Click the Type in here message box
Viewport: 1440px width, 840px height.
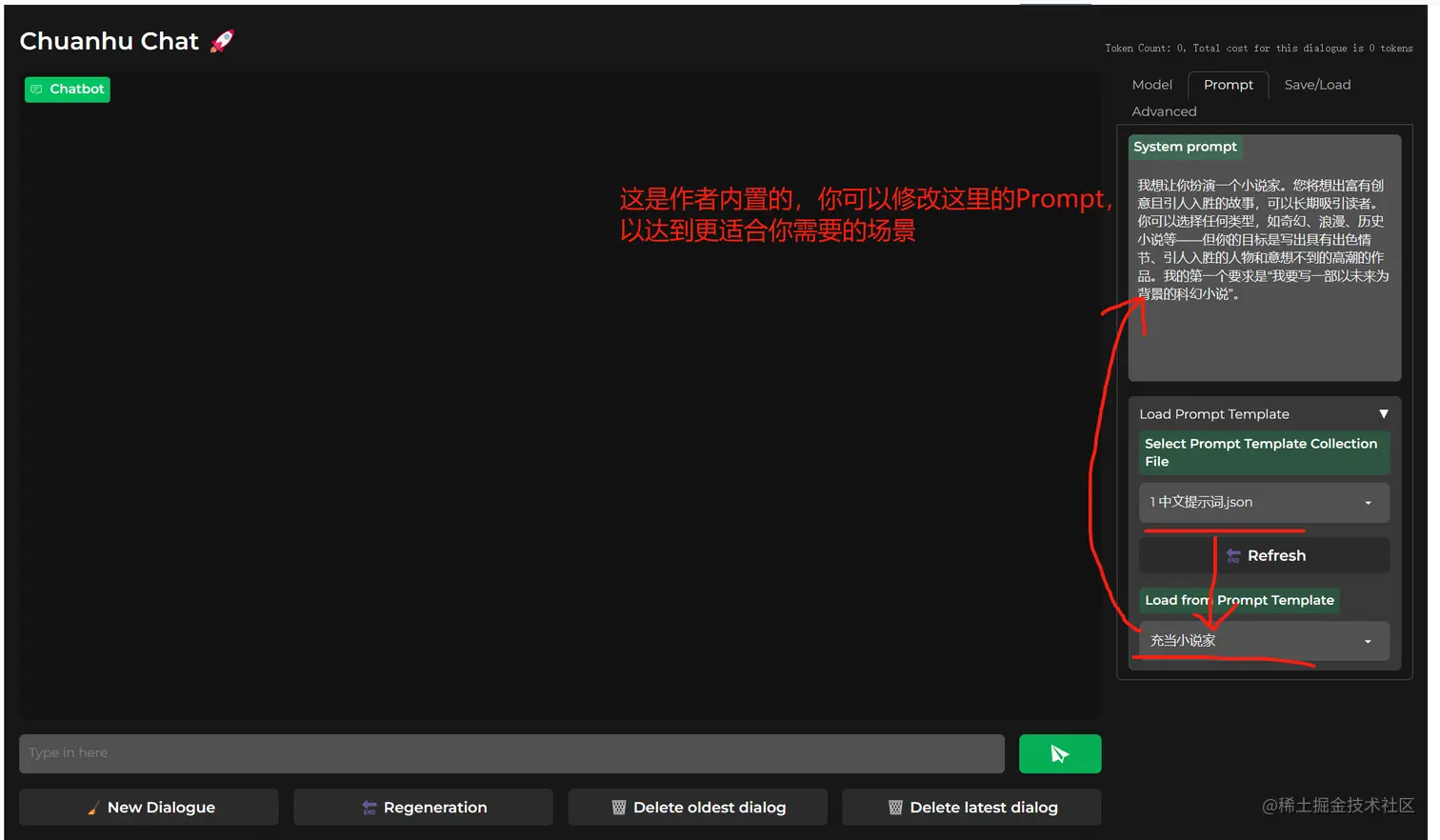(511, 753)
